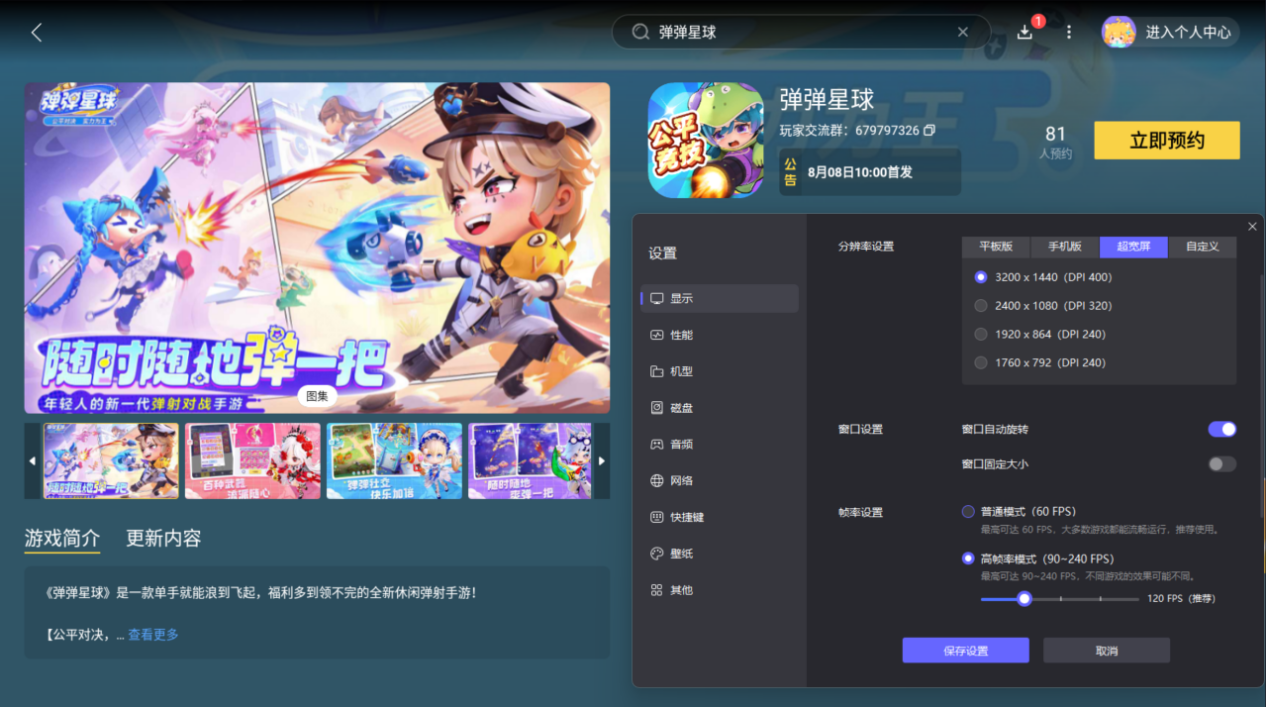This screenshot has height=707, width=1266.
Task: Open 音频 audio settings
Action: tap(719, 444)
